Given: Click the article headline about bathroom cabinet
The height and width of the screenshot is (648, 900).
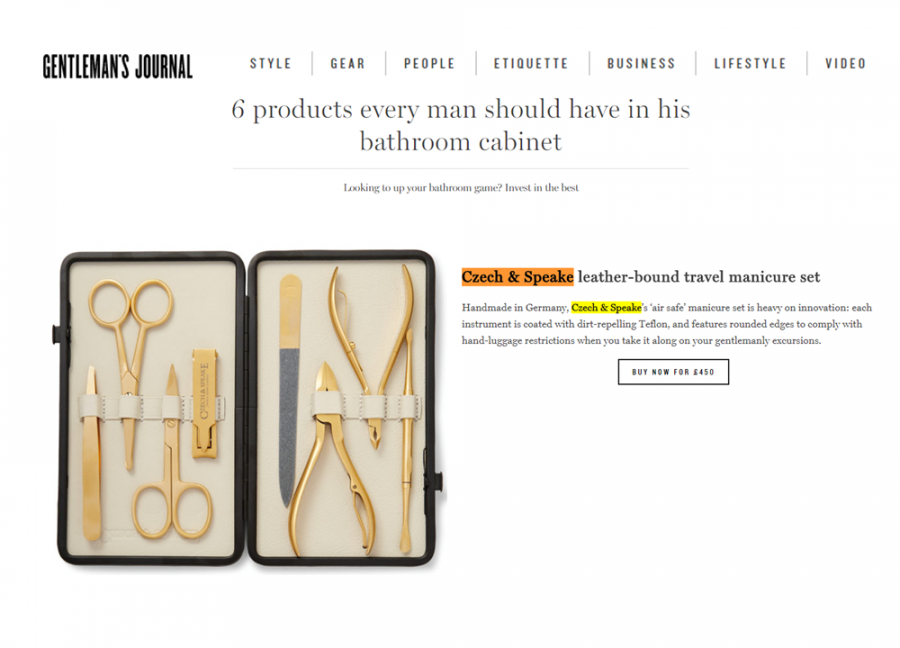Looking at the screenshot, I should [x=461, y=125].
